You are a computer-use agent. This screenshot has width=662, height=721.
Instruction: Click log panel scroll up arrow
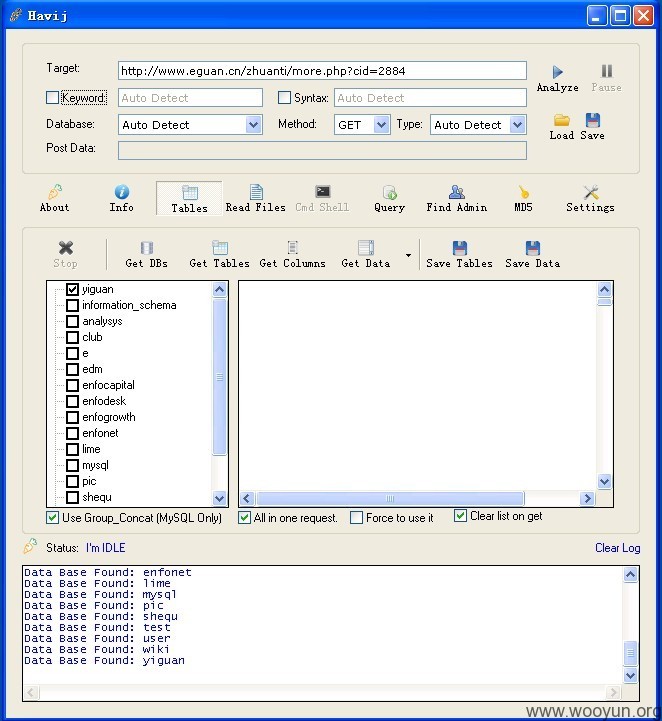point(630,574)
